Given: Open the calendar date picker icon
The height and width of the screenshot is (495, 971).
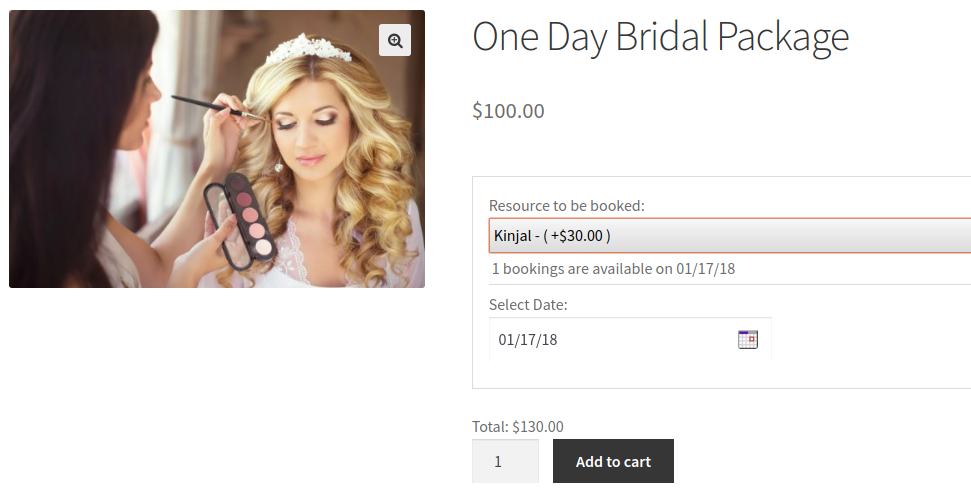Looking at the screenshot, I should (x=747, y=339).
